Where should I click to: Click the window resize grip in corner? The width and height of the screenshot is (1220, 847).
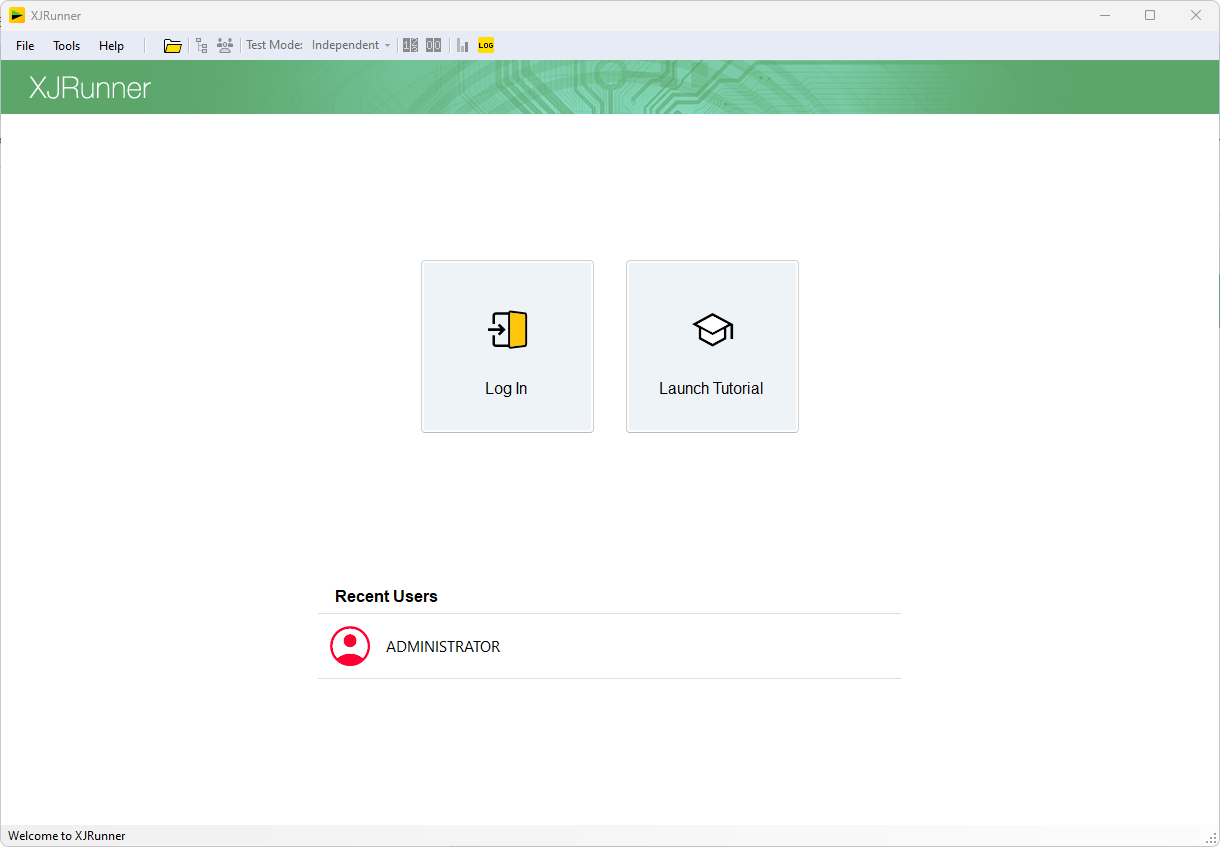pos(1211,838)
